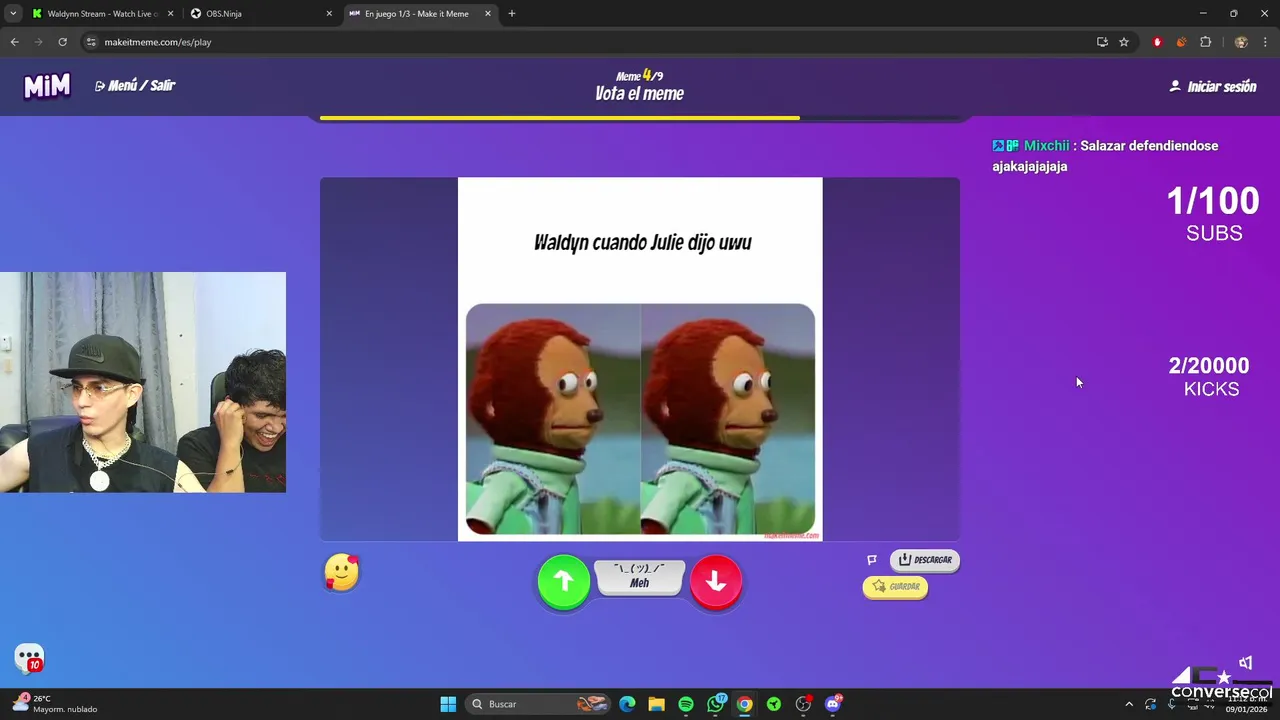1280x720 pixels.
Task: Close the OBS.Ninja tab
Action: 329,14
